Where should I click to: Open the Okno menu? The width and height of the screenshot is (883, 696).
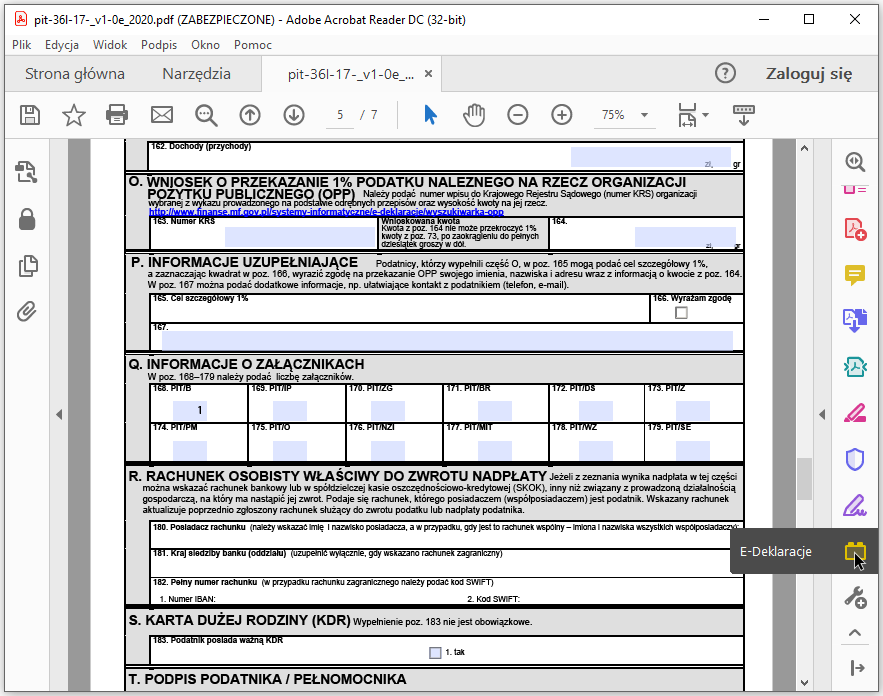206,45
